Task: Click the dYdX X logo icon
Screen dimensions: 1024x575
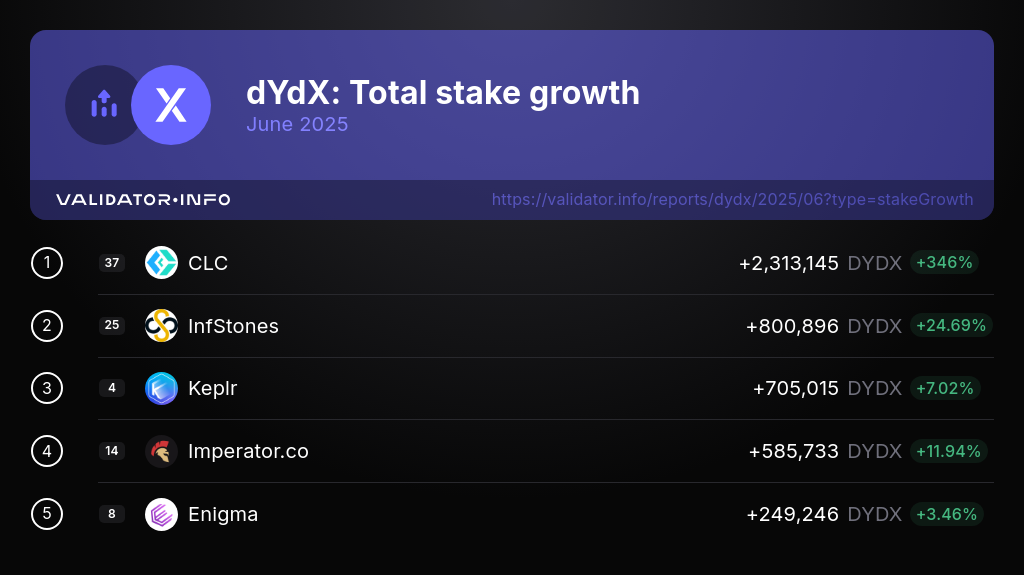Action: point(171,105)
